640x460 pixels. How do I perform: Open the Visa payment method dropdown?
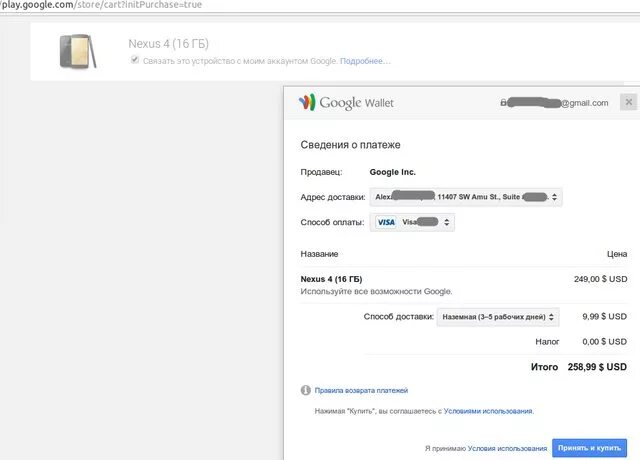point(412,222)
